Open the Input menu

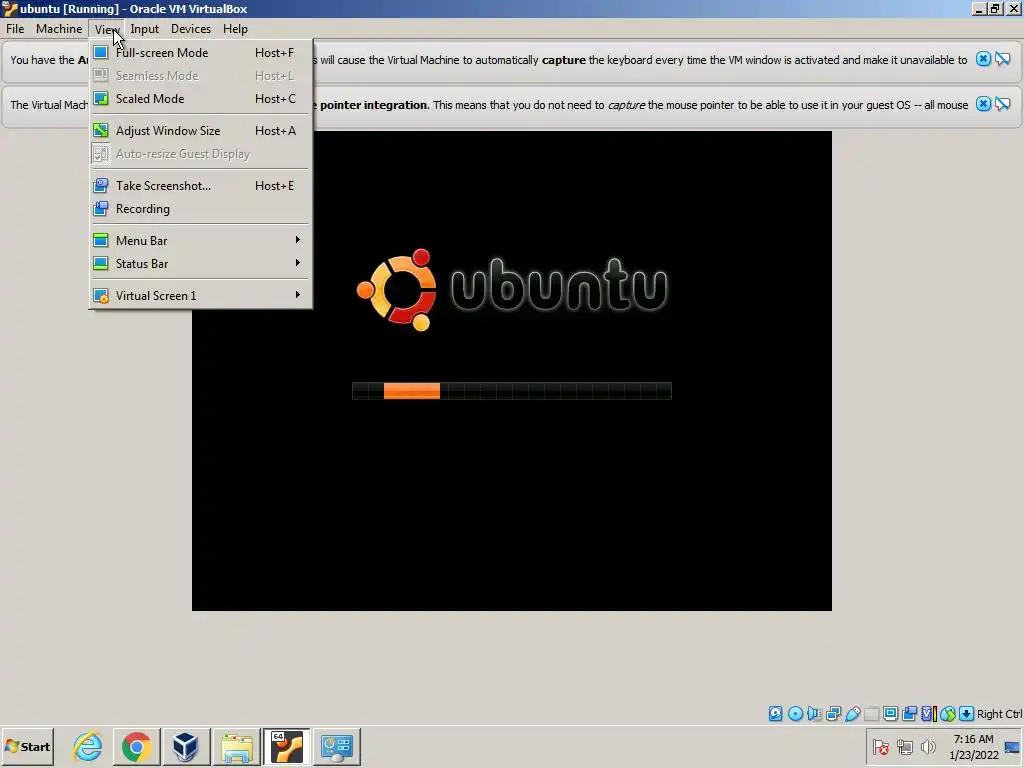(x=144, y=29)
